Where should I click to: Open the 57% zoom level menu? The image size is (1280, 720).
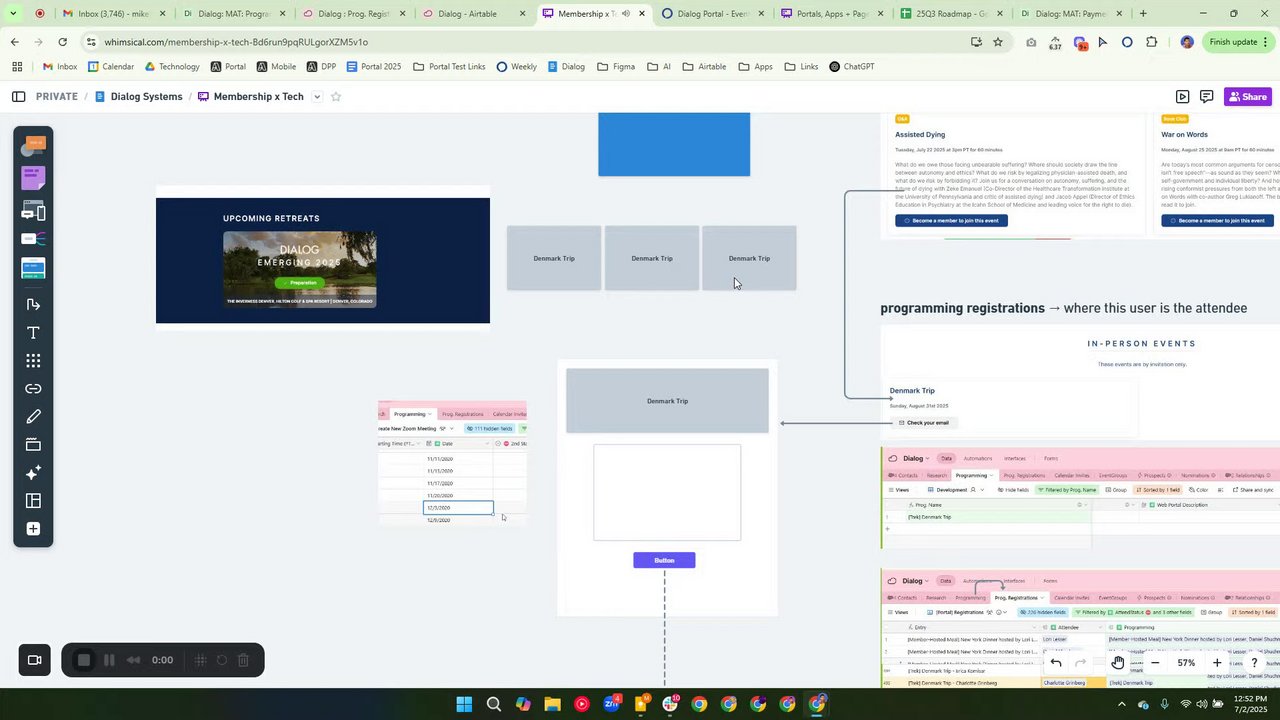[1186, 663]
